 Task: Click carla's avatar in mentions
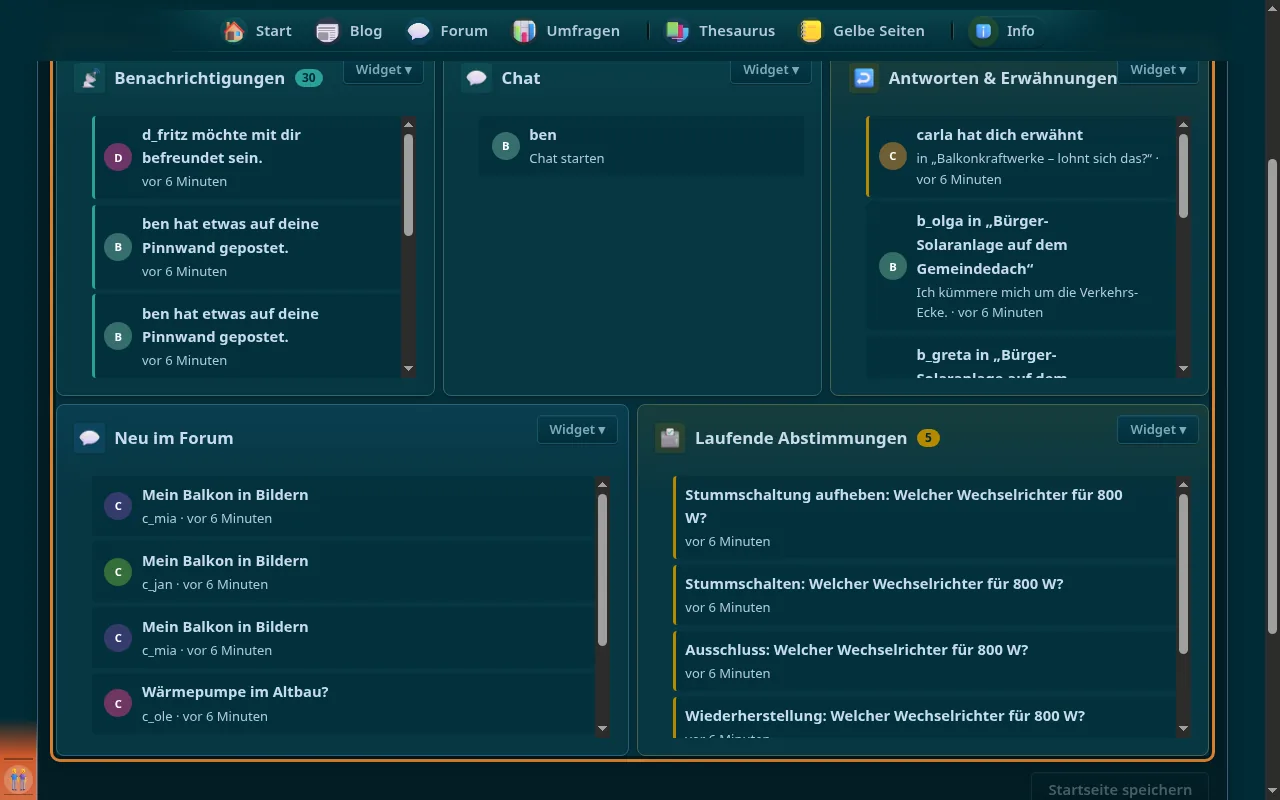click(893, 156)
